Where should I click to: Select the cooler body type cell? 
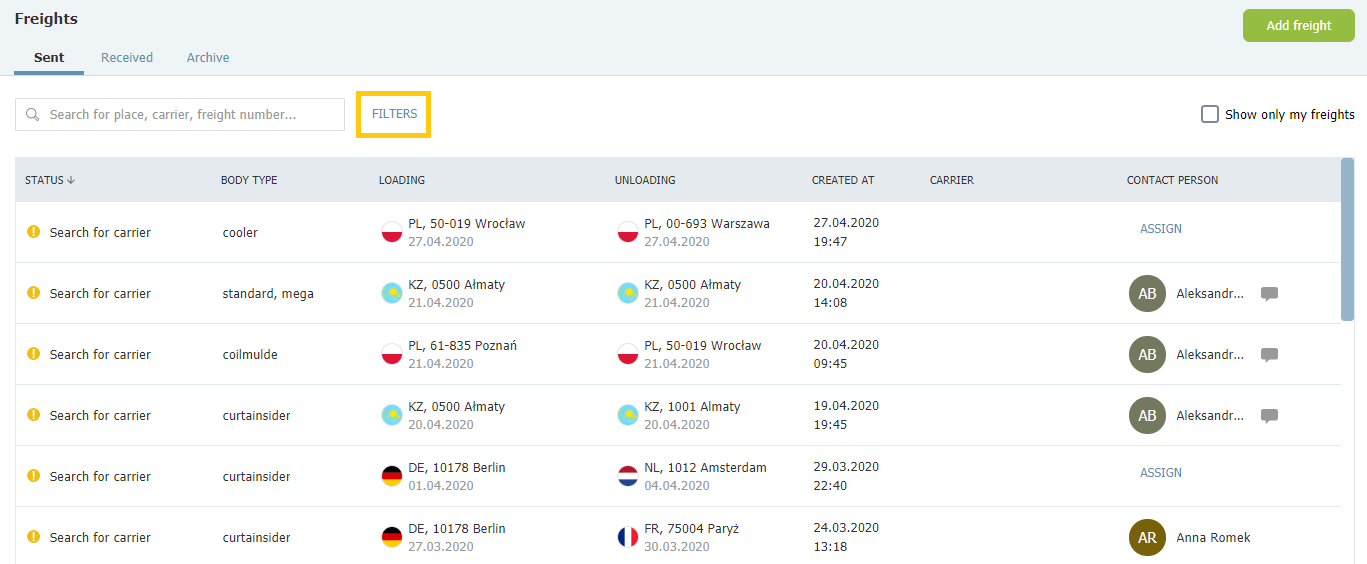240,233
